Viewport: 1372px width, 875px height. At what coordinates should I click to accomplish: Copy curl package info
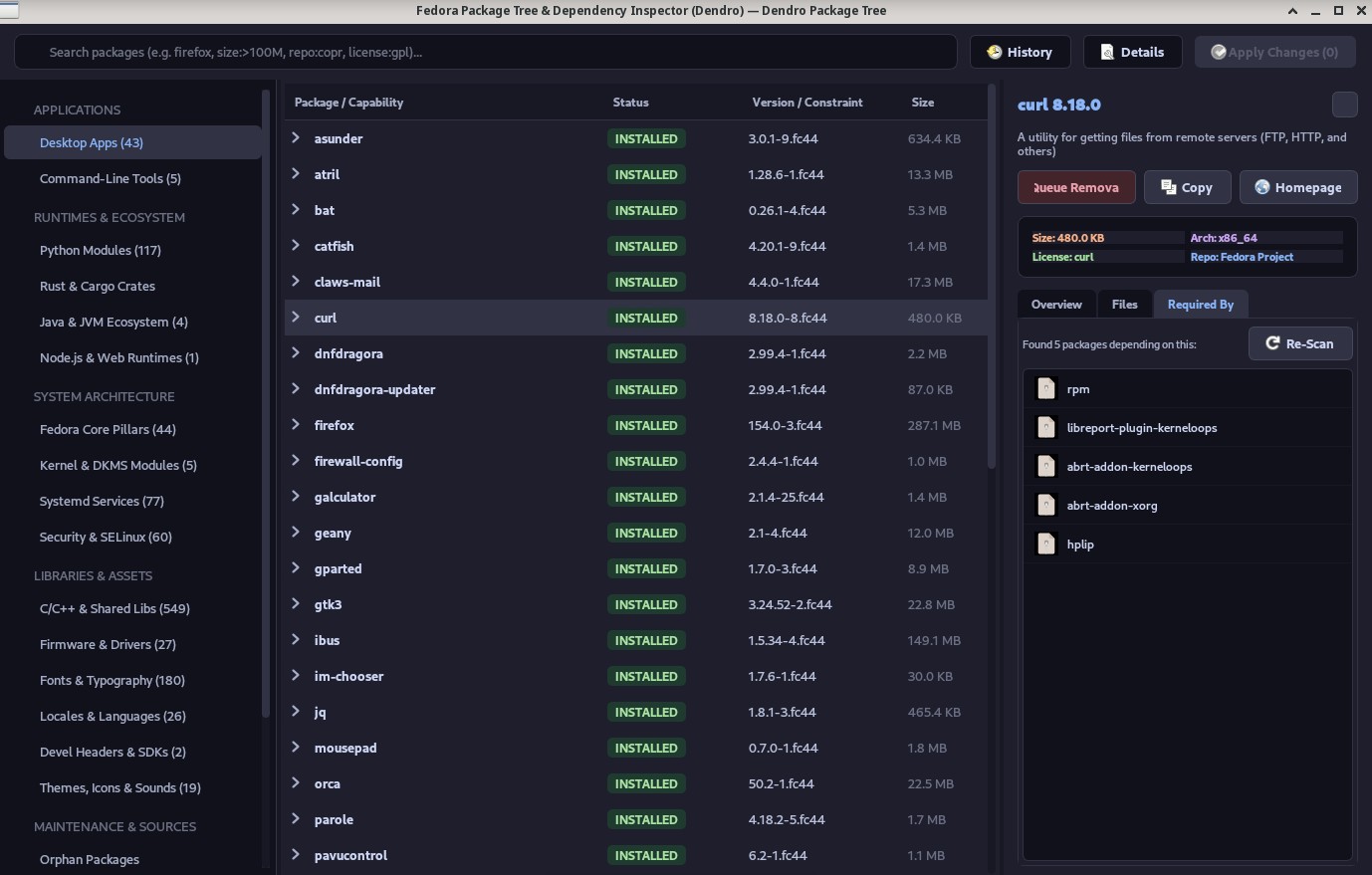tap(1187, 187)
